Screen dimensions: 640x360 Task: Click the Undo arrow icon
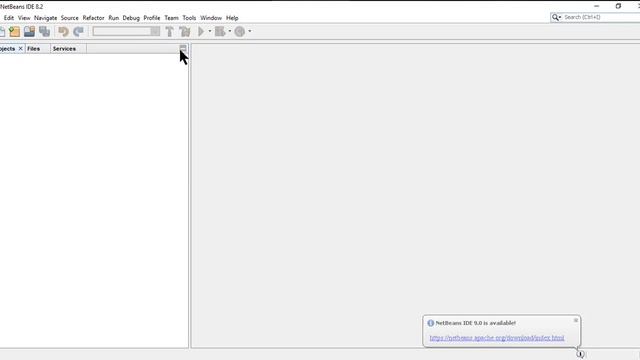(63, 31)
